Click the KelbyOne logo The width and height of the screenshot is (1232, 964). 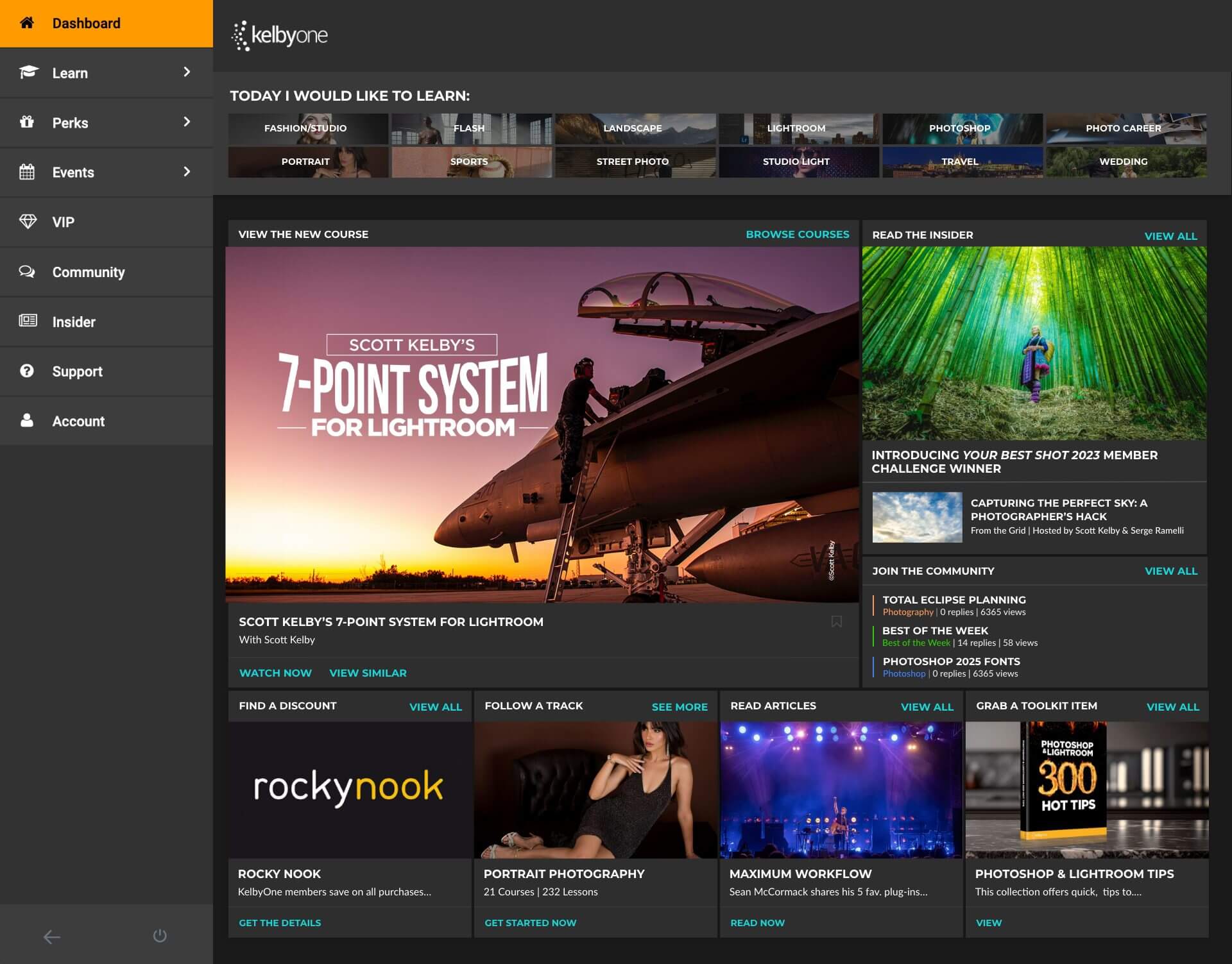click(x=280, y=36)
